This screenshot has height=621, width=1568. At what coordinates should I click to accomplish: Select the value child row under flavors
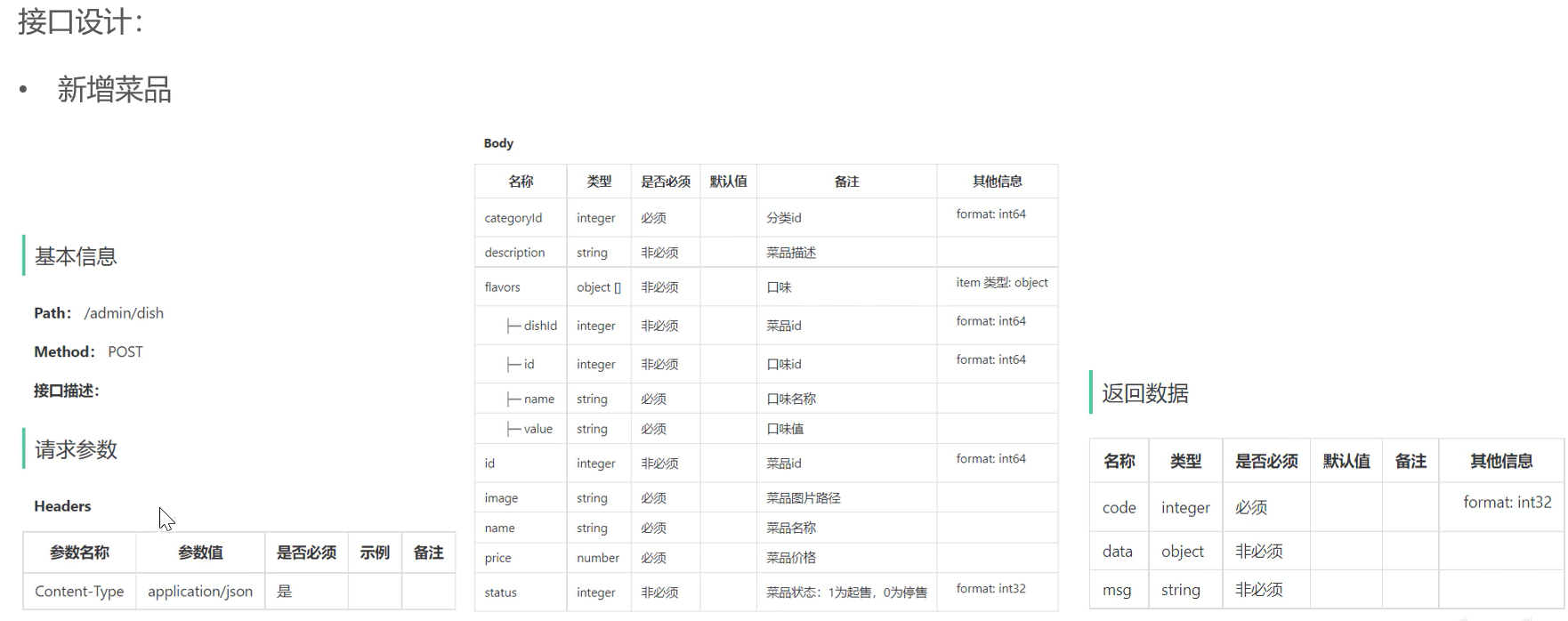[x=537, y=429]
